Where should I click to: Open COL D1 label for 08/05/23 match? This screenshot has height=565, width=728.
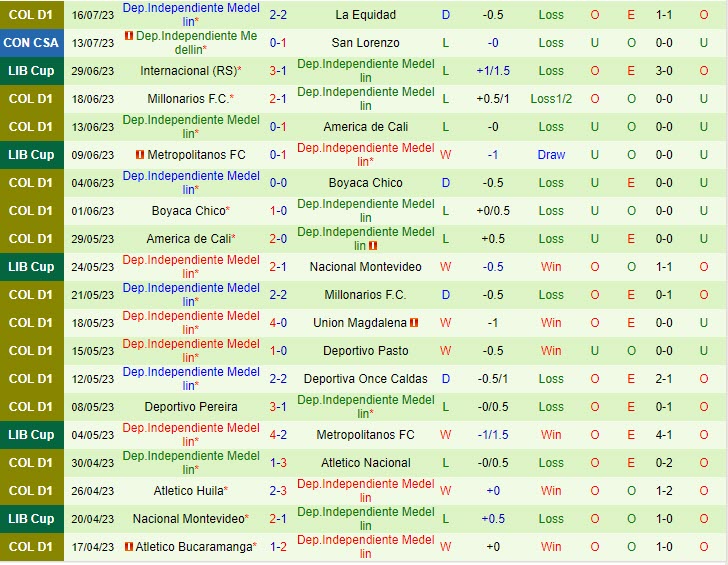(x=32, y=407)
